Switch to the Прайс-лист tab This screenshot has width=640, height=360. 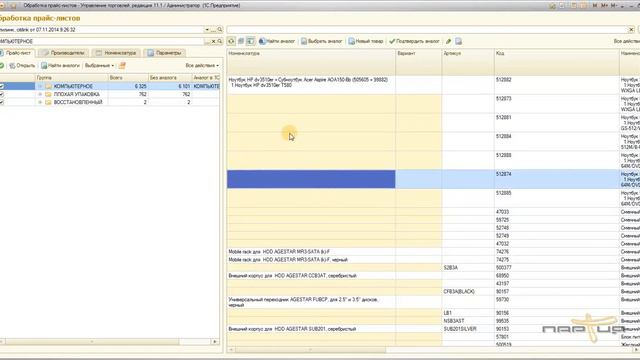tap(16, 53)
